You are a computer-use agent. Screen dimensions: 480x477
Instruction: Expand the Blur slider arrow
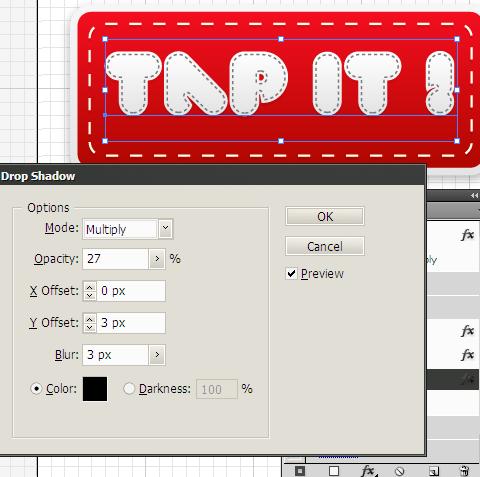point(157,355)
